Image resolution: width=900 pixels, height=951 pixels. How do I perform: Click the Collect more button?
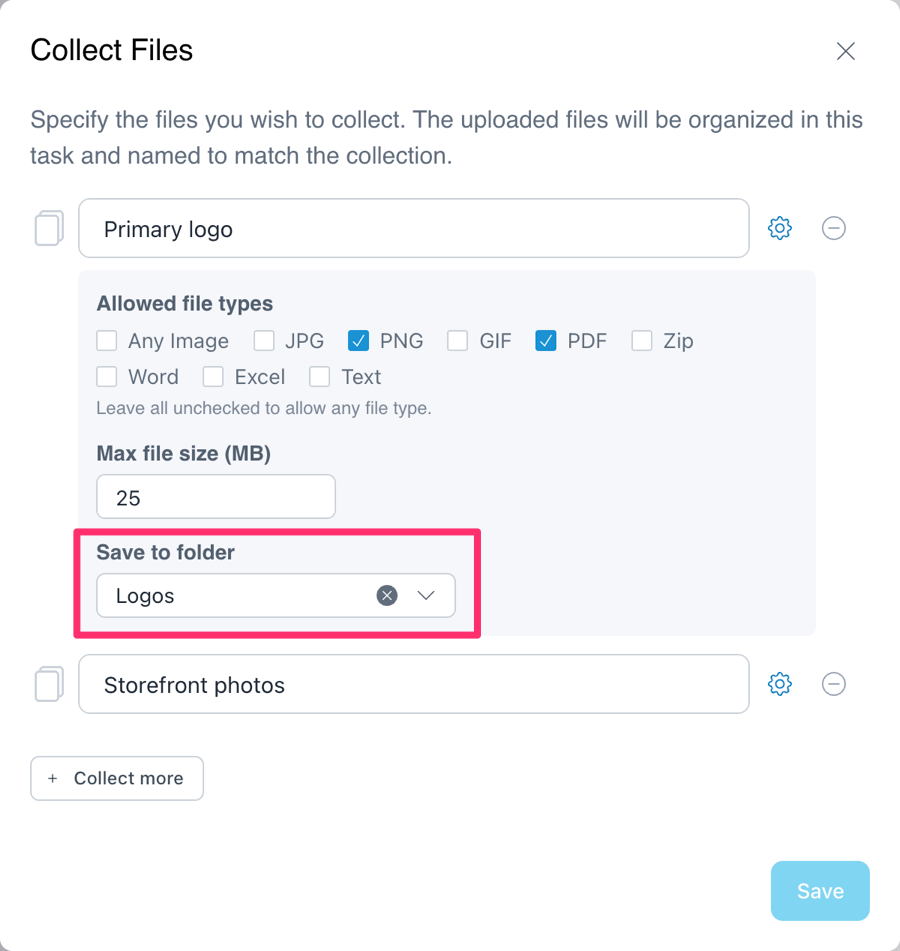[x=117, y=778]
